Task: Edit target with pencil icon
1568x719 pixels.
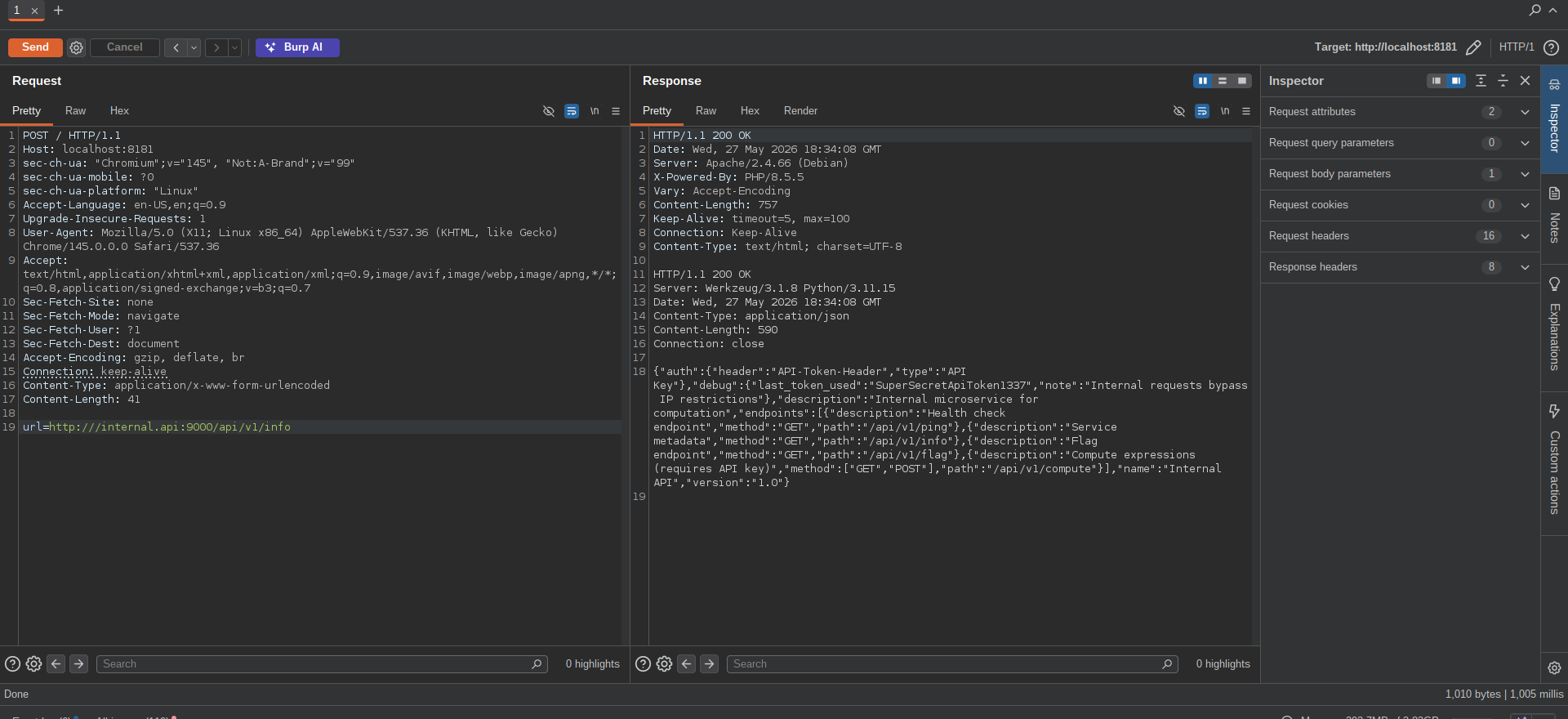Action: tap(1473, 47)
